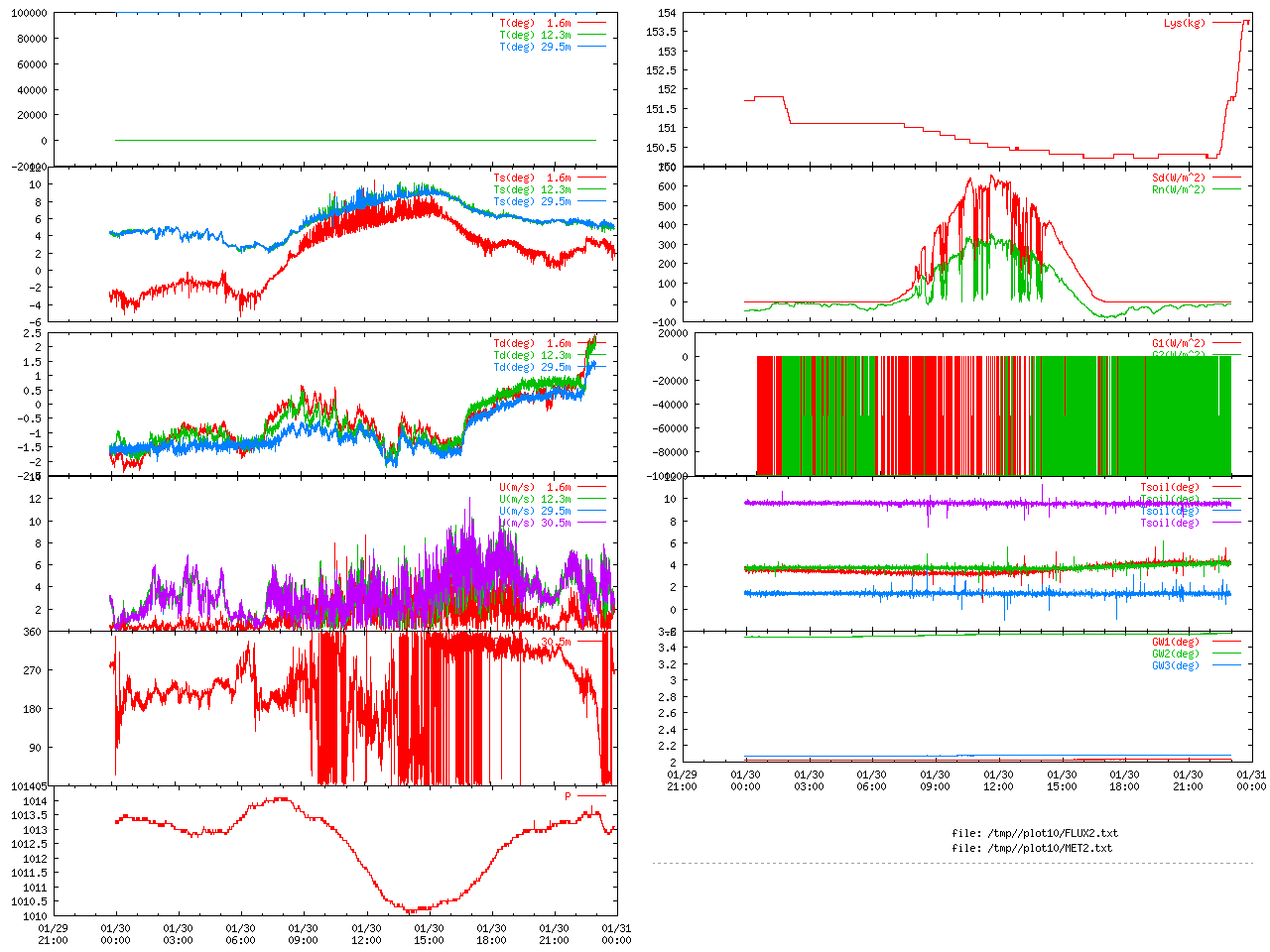The width and height of the screenshot is (1270, 952).
Task: Click the blue line sample beside 'GW3(deg)'
Action: pyautogui.click(x=1226, y=665)
